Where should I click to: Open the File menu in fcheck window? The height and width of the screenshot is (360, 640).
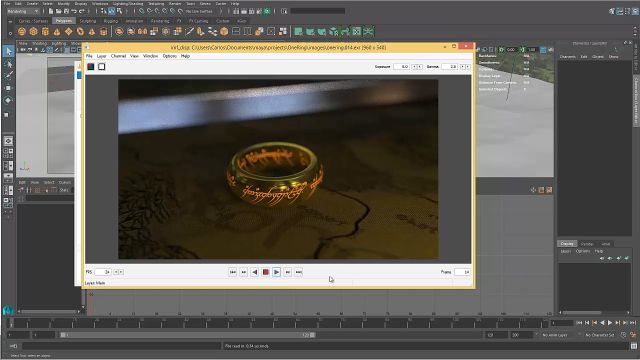(89, 56)
